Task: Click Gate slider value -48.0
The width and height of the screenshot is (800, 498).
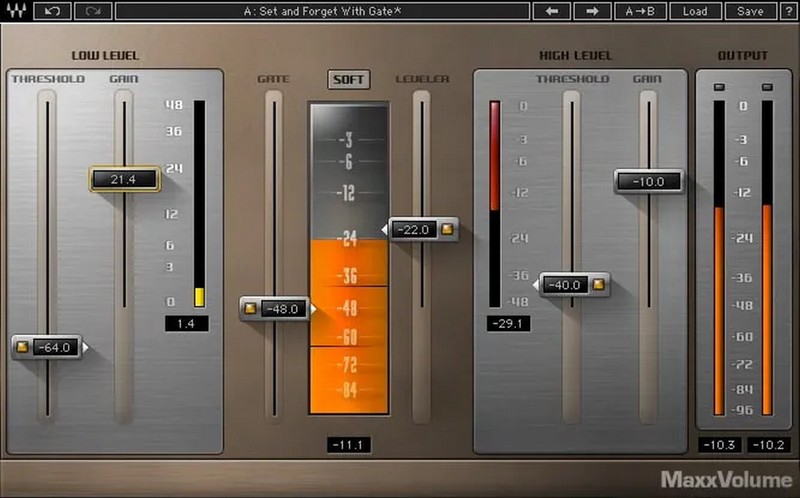Action: coord(283,309)
